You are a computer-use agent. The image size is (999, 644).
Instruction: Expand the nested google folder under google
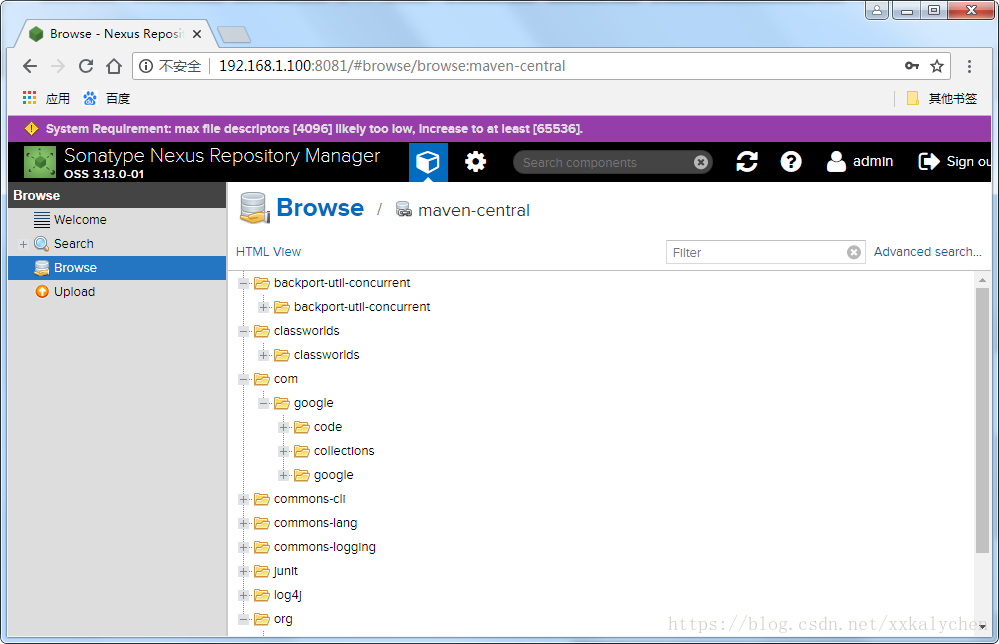(x=284, y=475)
